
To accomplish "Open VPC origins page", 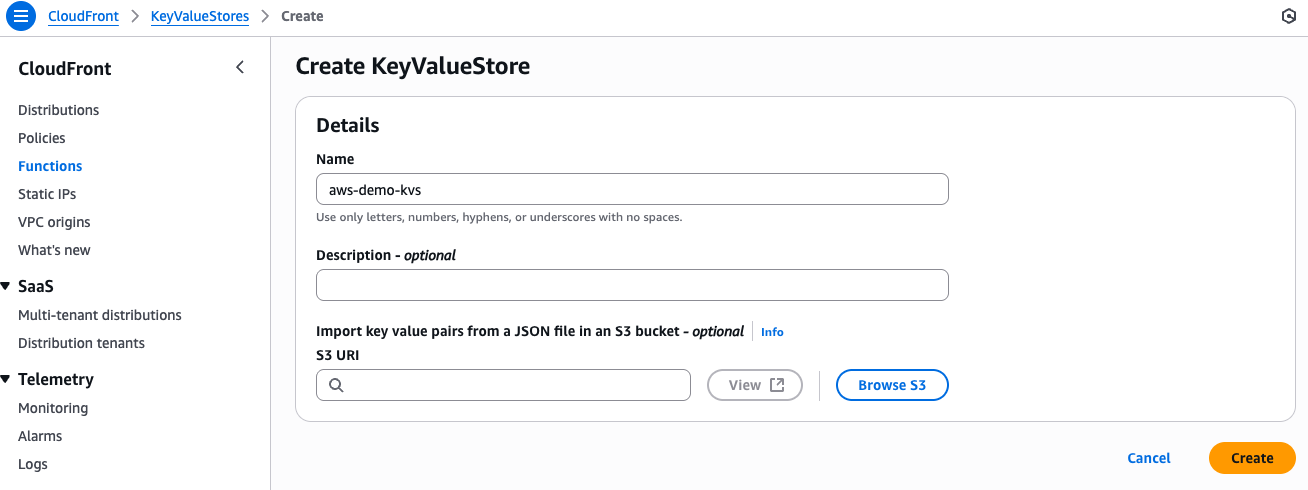I will [54, 222].
